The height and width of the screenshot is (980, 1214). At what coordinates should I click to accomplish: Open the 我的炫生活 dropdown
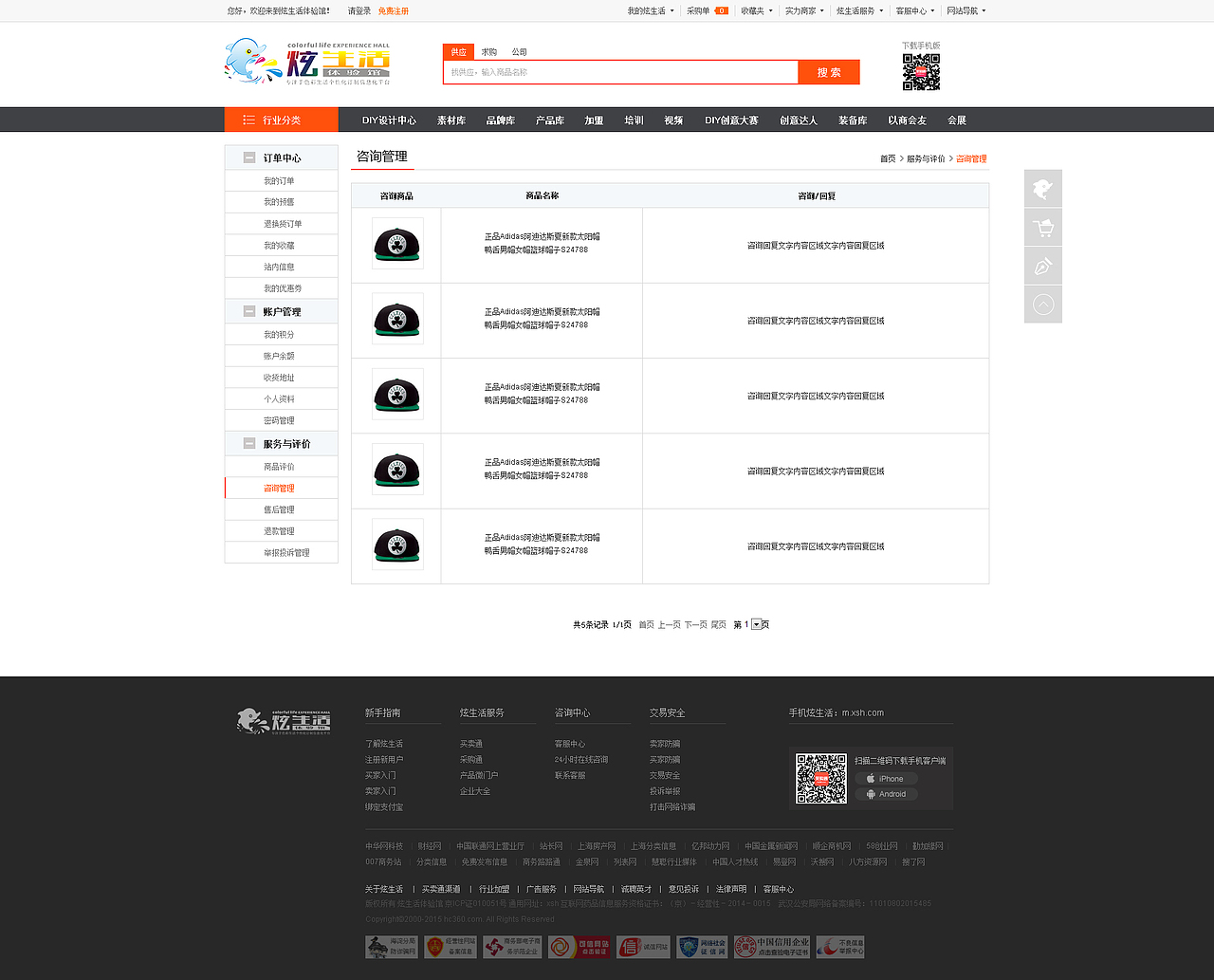click(645, 10)
